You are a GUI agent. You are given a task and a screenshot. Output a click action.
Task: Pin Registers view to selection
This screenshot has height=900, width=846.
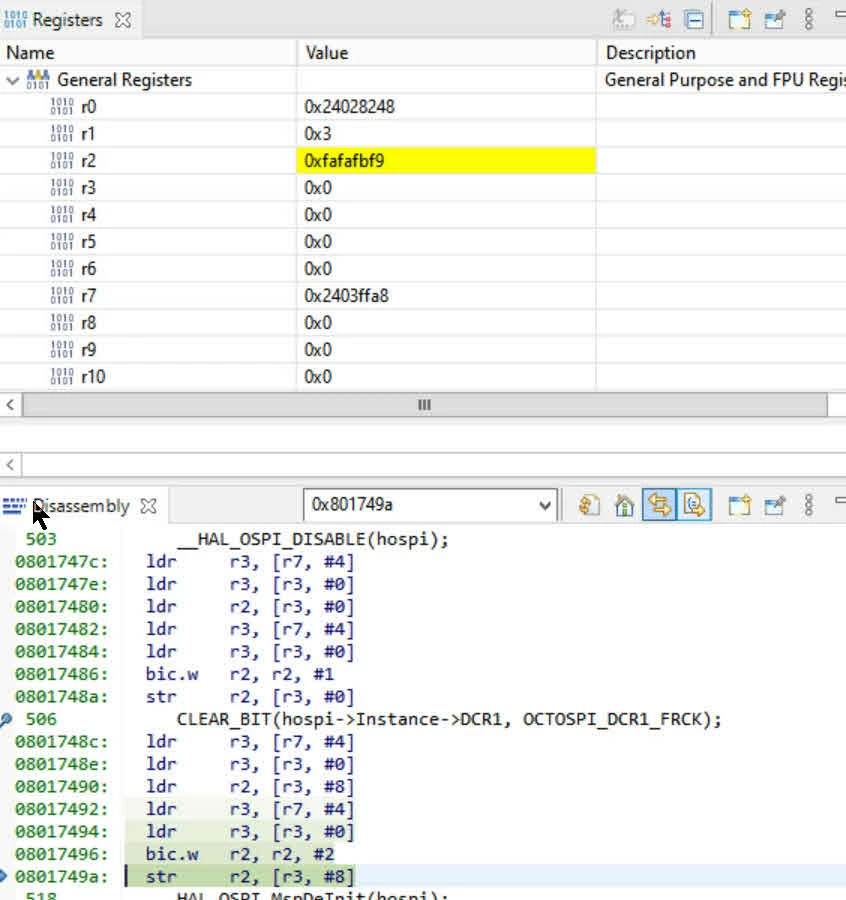[x=774, y=20]
